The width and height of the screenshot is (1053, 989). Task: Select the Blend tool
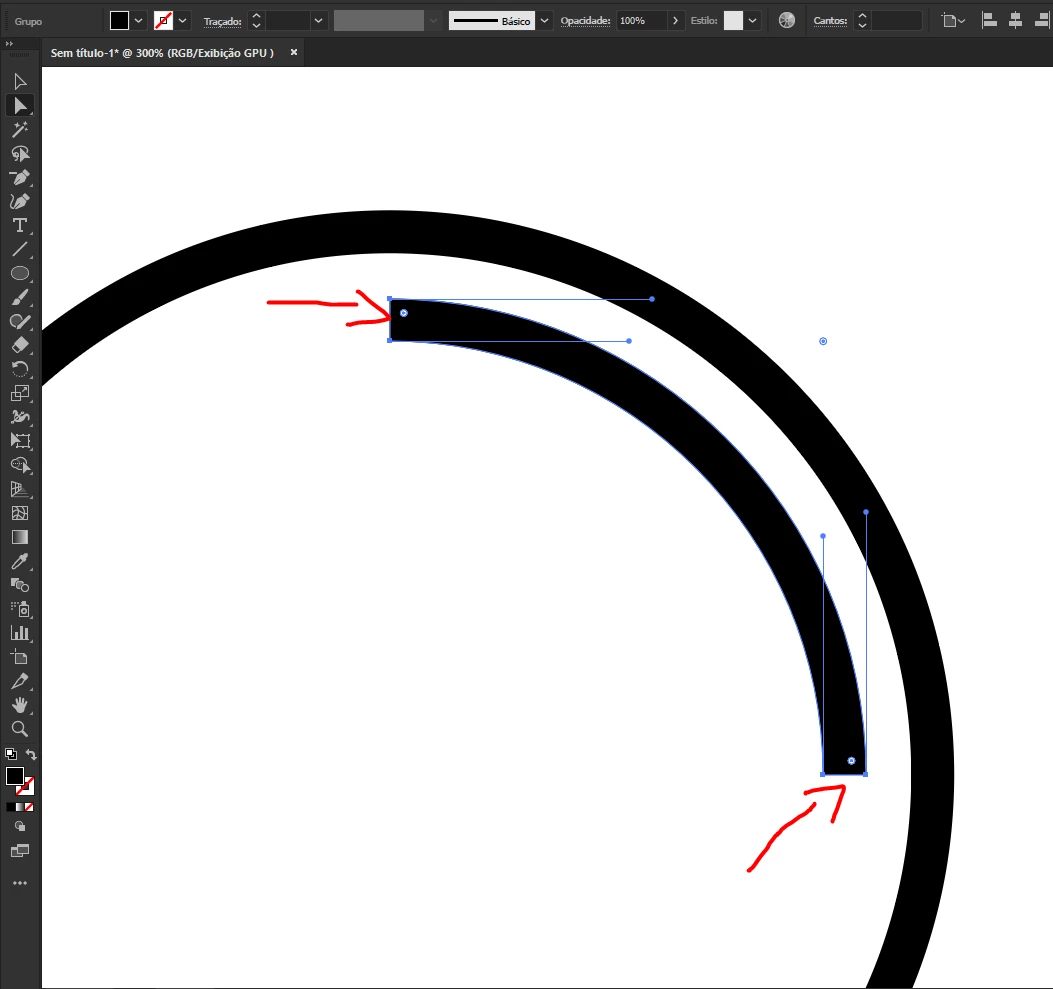(x=20, y=585)
